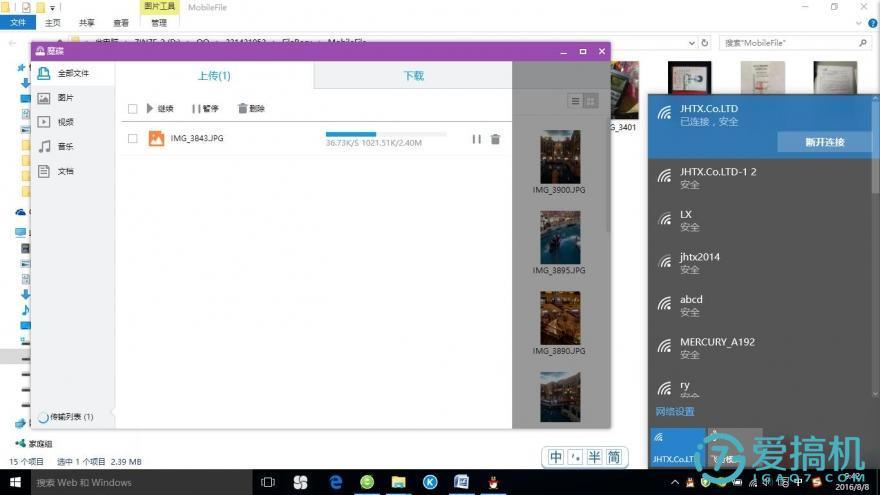880x495 pixels.
Task: Delete the IMG_3843.JPG upload task
Action: click(495, 139)
